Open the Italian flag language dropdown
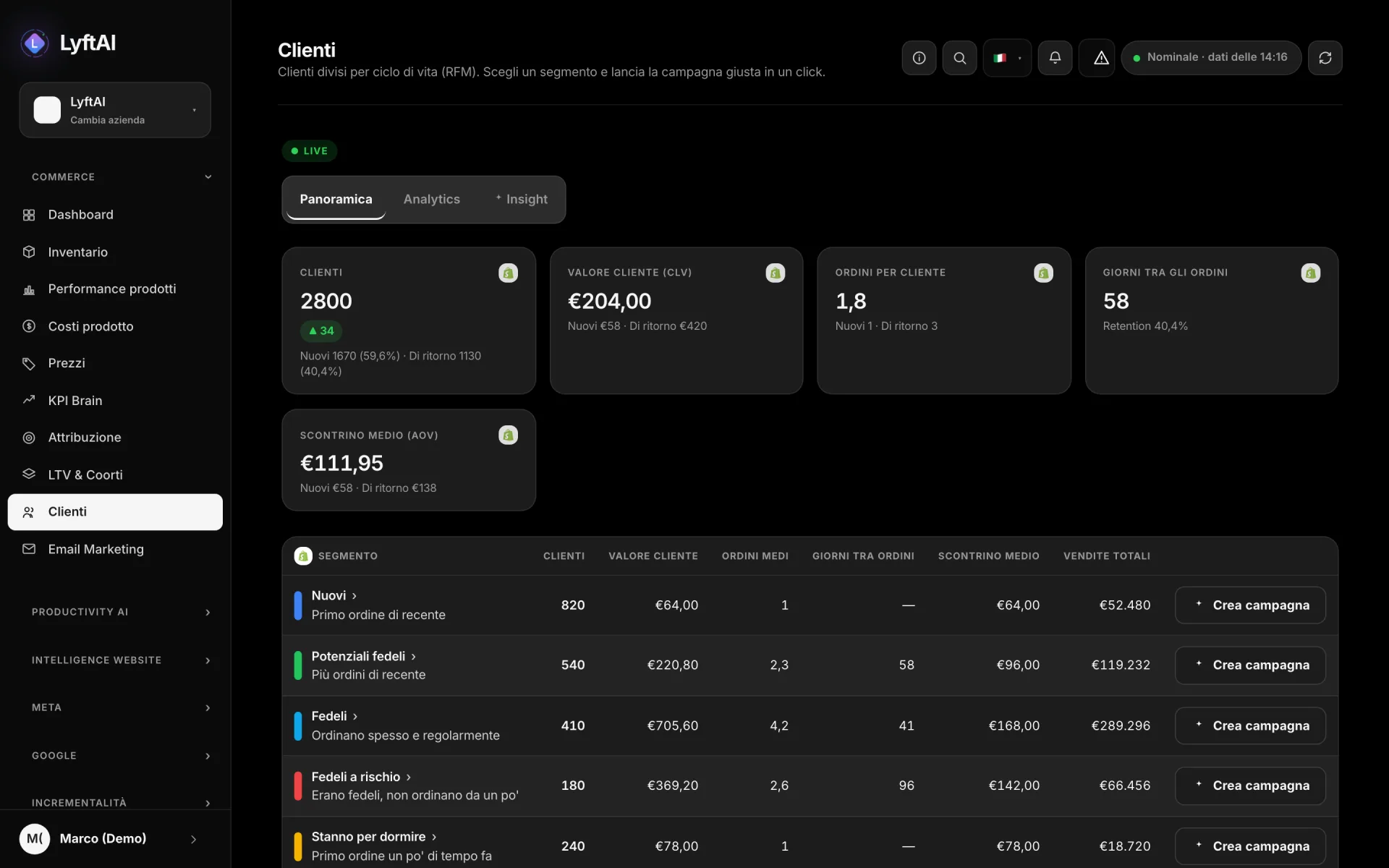Viewport: 1389px width, 868px height. point(1007,58)
